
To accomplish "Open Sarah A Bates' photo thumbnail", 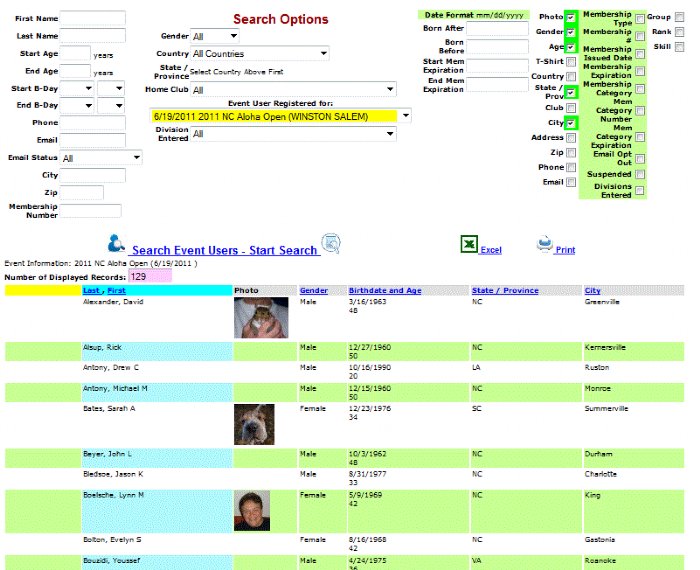I will 254,424.
